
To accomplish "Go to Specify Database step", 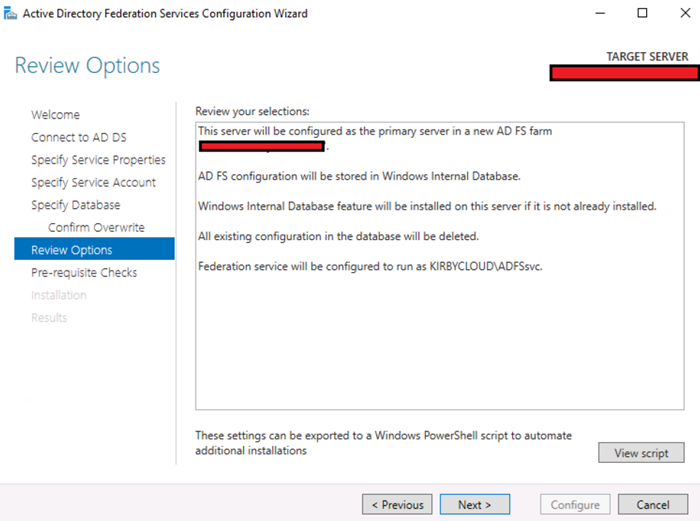I will point(75,205).
